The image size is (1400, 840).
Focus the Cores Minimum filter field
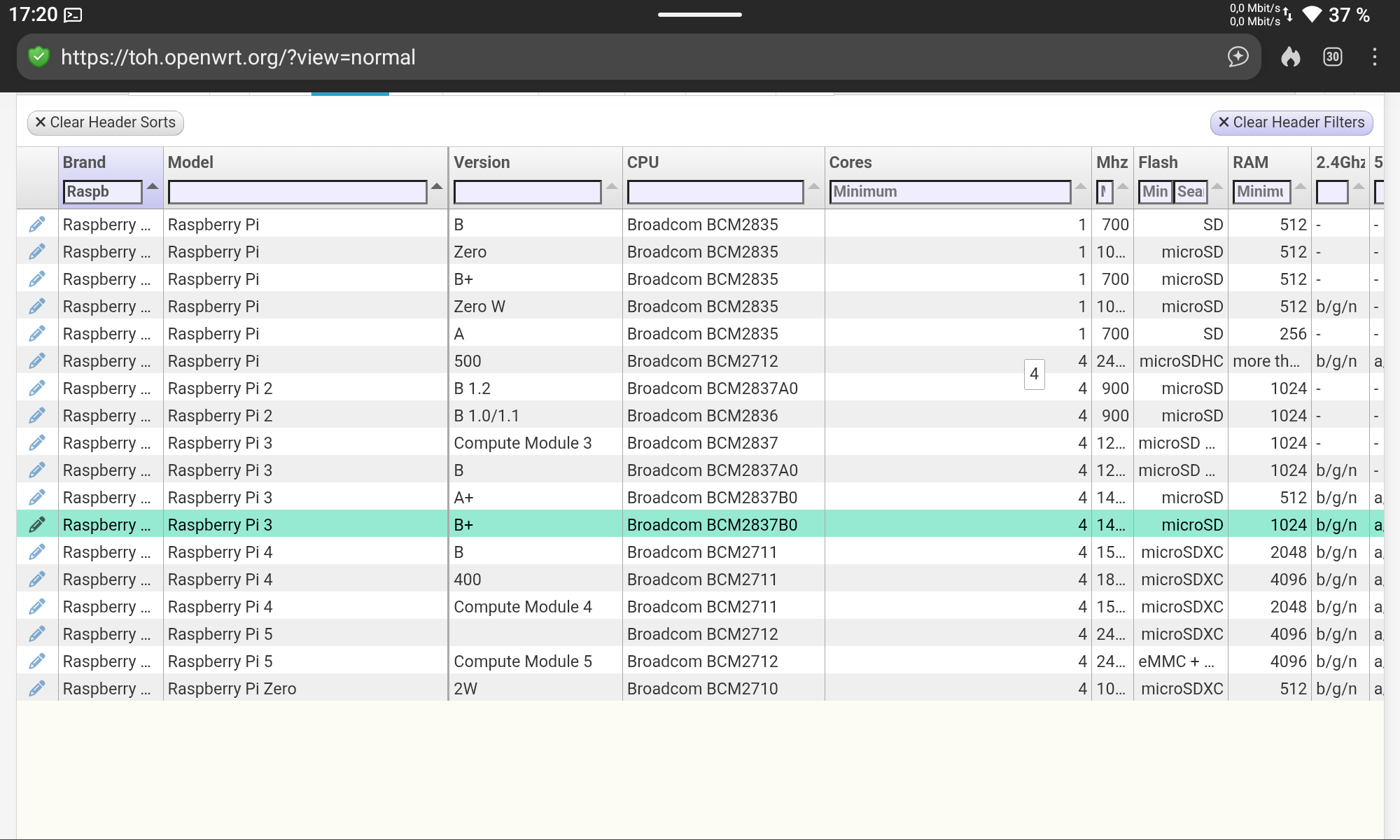(x=949, y=192)
